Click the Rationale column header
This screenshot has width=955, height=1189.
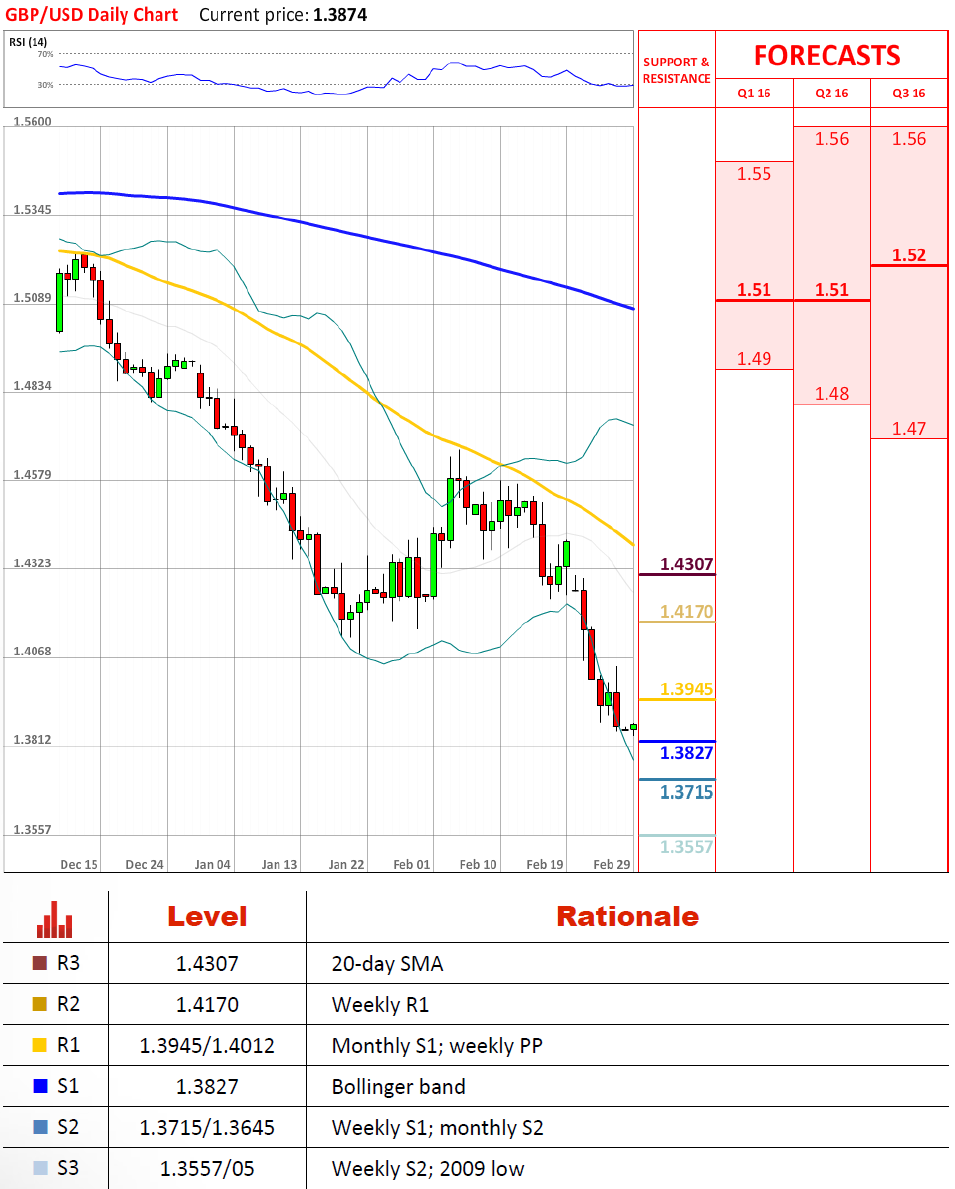(x=627, y=917)
